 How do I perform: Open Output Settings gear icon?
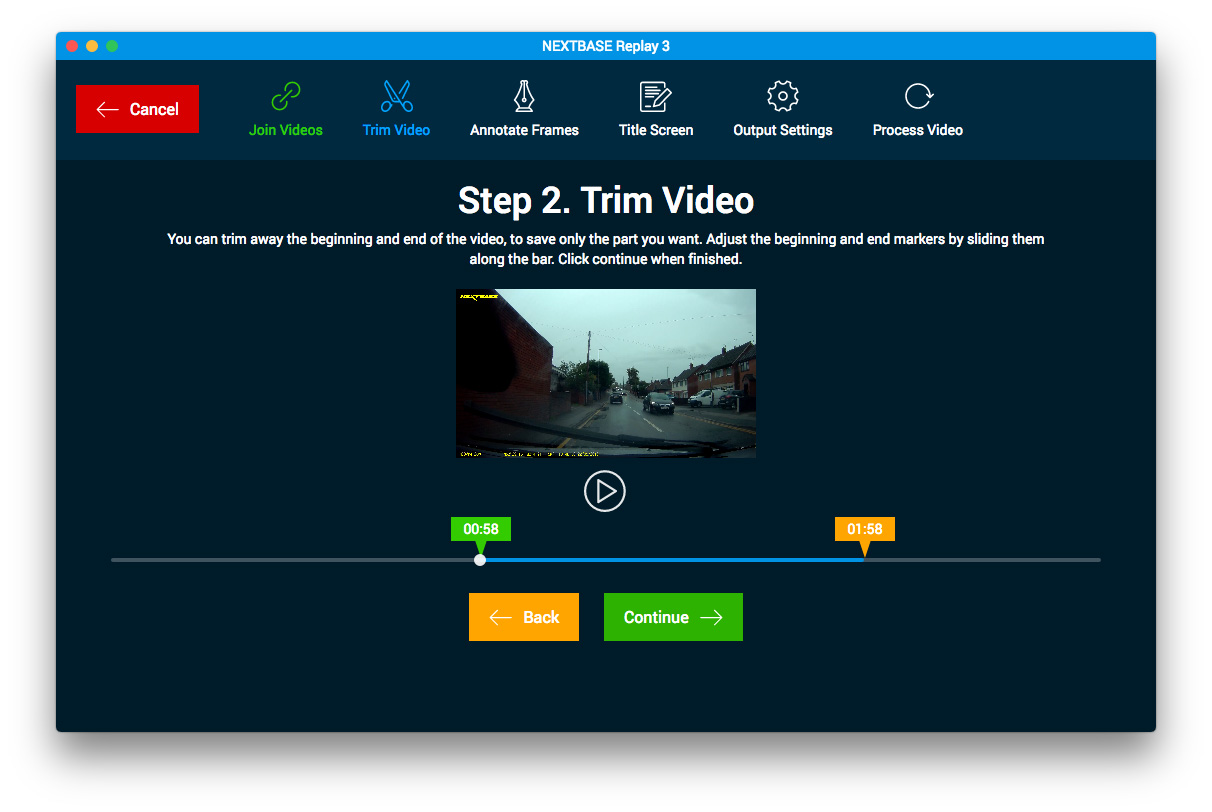coord(783,96)
